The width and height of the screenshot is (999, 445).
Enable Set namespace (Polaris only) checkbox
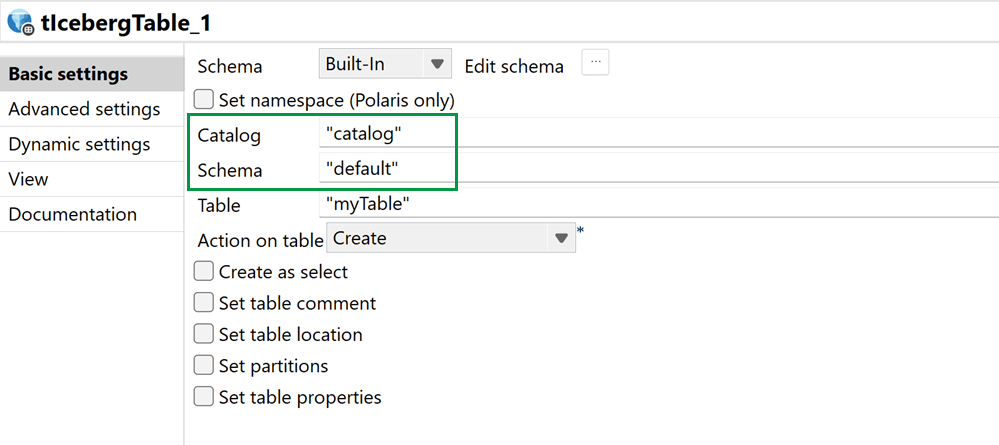pyautogui.click(x=204, y=100)
